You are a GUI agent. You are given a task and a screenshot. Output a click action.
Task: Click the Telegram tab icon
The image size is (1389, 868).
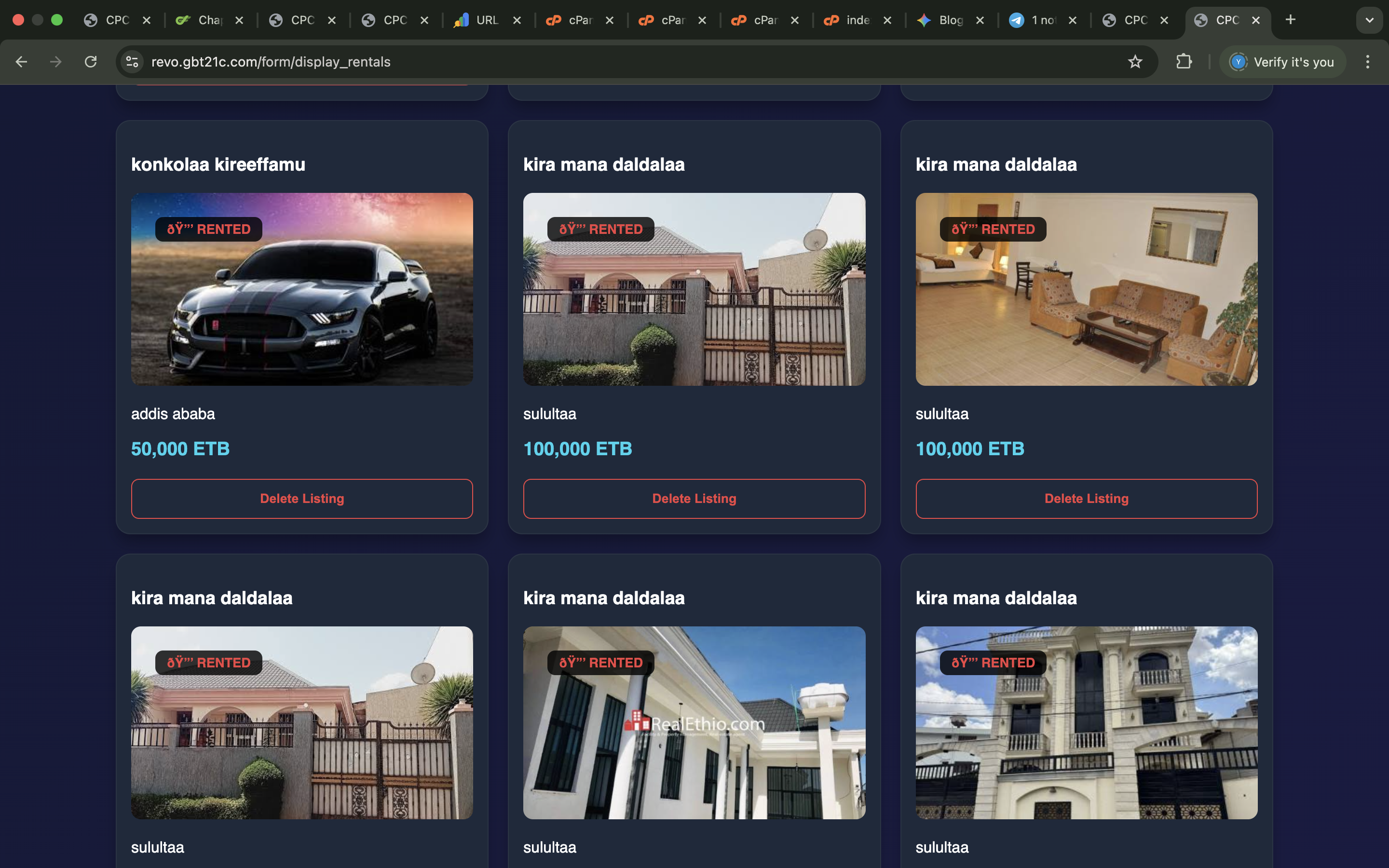(x=1017, y=20)
